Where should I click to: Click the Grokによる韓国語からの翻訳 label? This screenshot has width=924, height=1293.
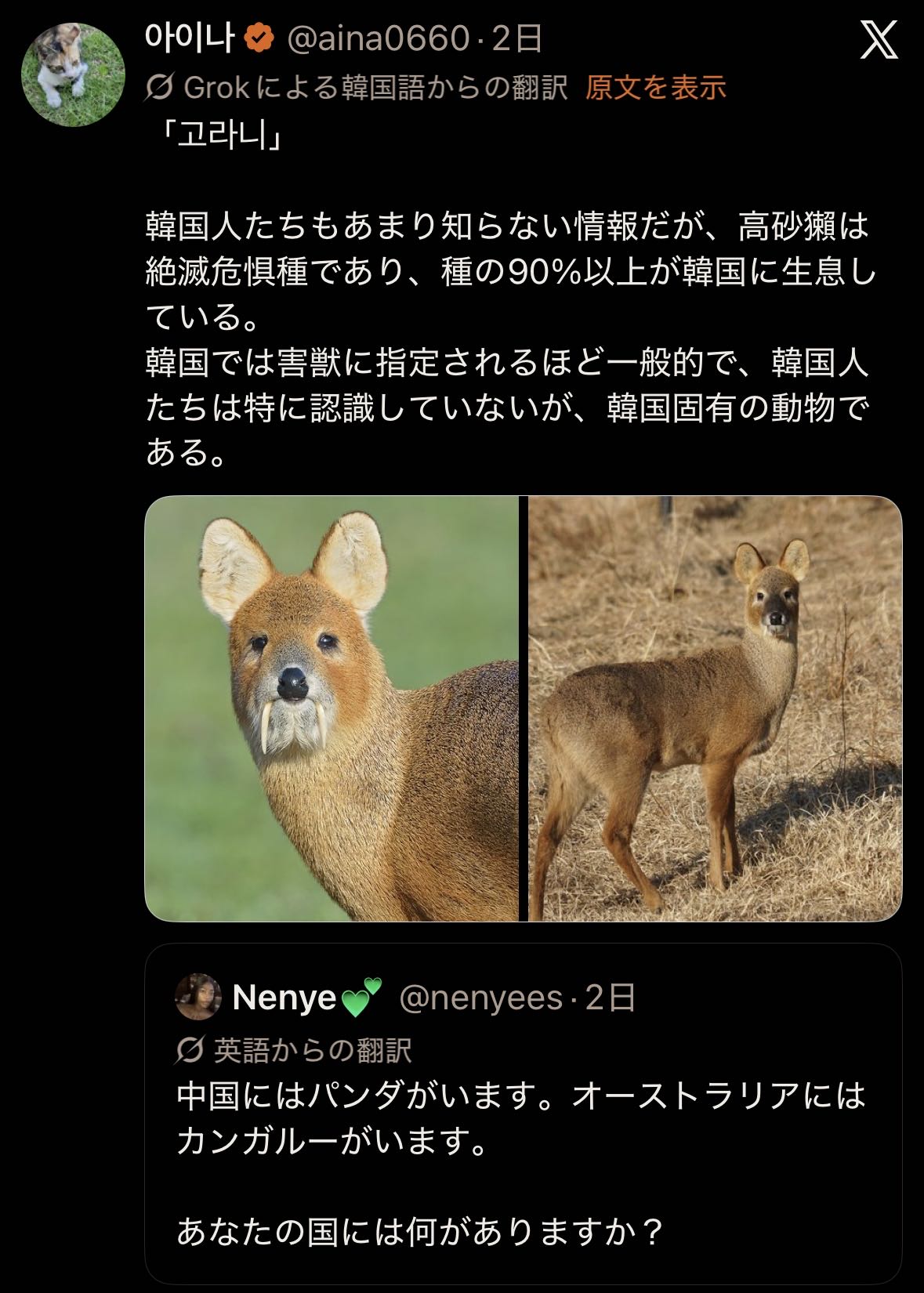pos(375,88)
